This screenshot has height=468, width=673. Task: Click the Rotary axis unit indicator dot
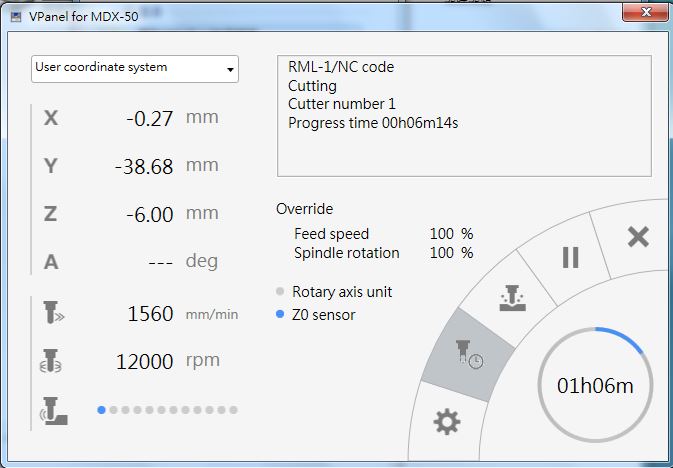[280, 292]
